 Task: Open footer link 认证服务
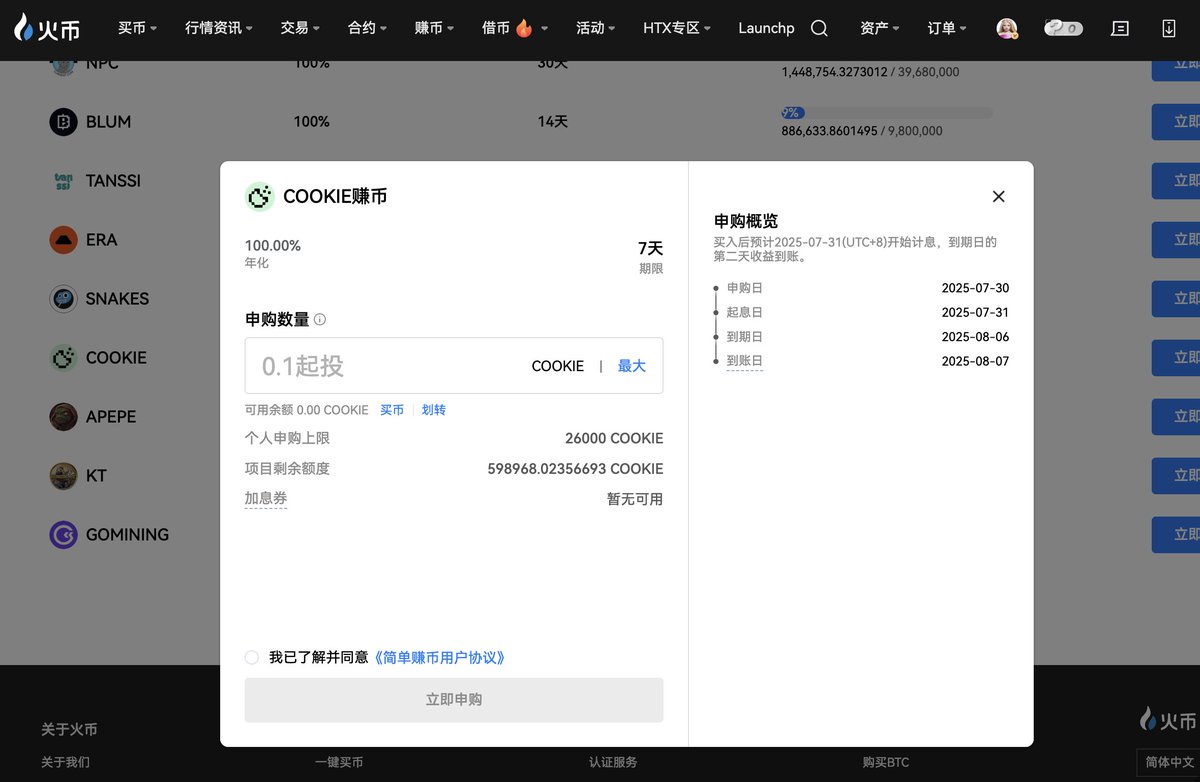pos(613,762)
